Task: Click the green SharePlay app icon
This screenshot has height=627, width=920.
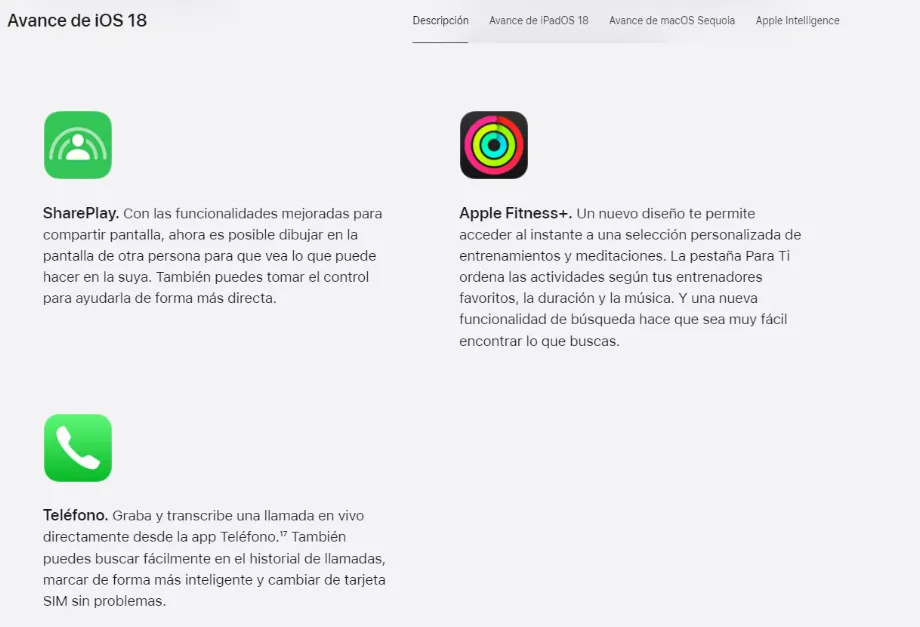Action: (77, 145)
